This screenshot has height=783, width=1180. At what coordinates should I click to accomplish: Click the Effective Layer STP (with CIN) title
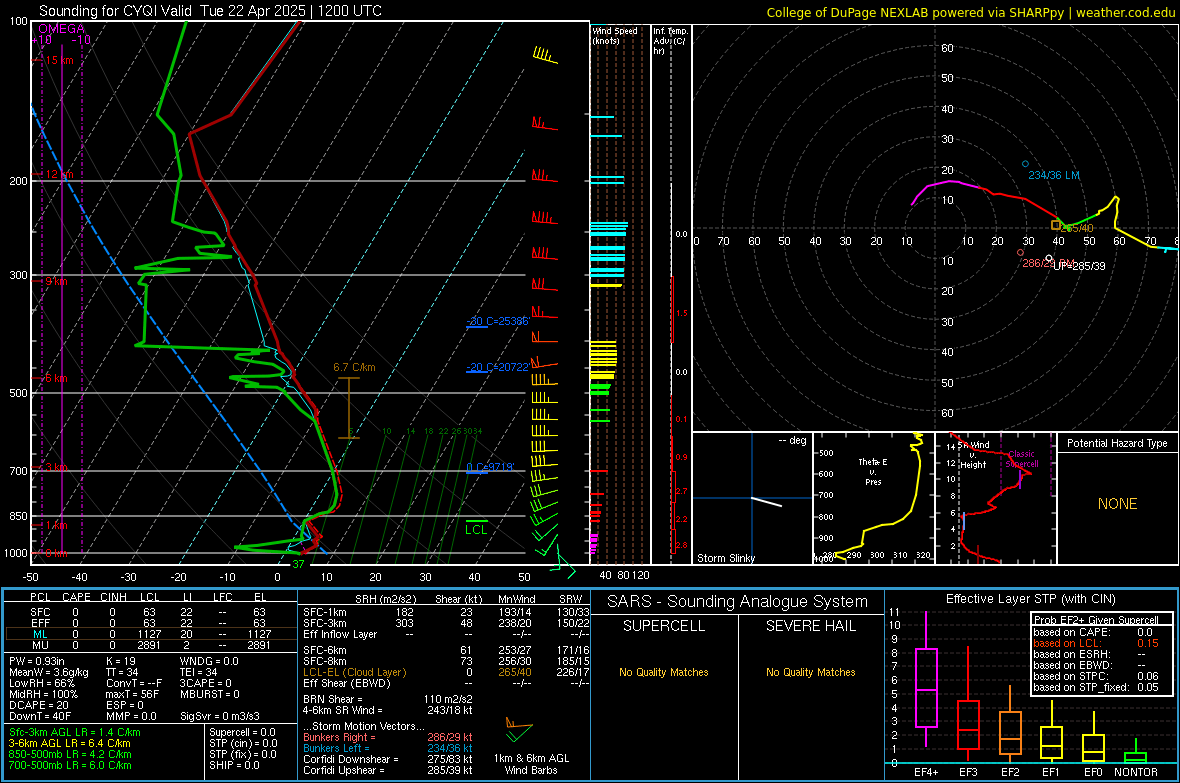(x=1030, y=599)
